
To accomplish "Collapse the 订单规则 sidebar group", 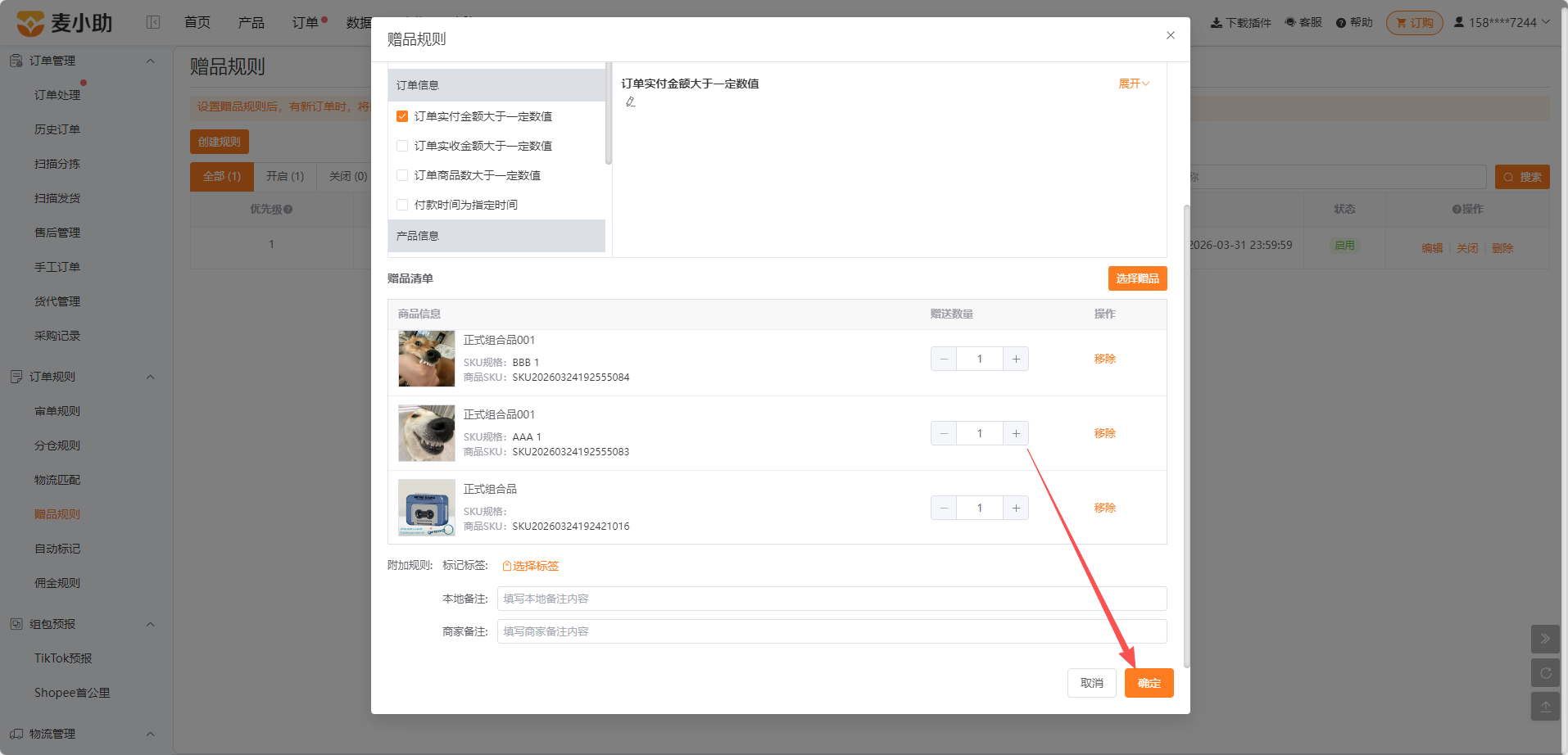I will click(x=150, y=377).
